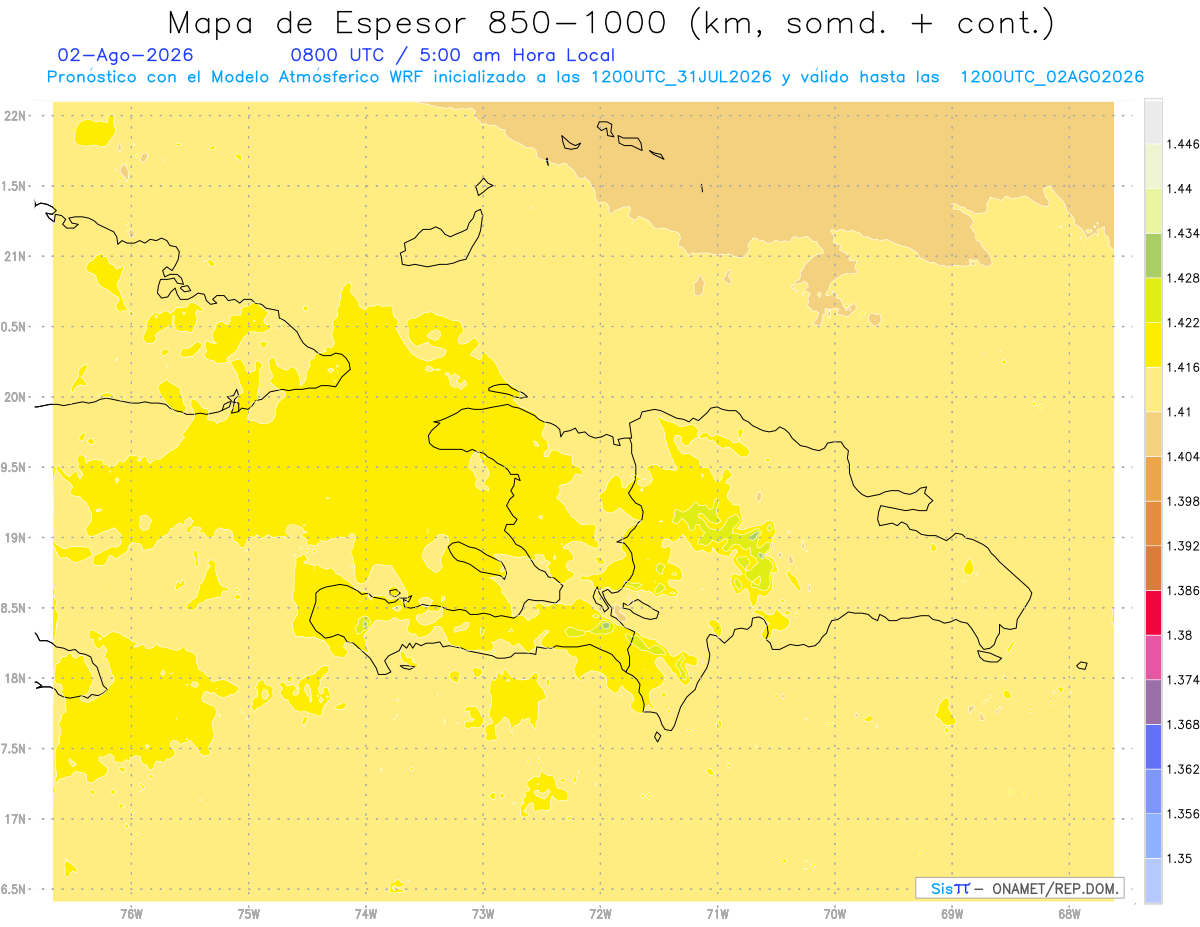Click the "71W" longitude label
1200x927 pixels.
[717, 914]
